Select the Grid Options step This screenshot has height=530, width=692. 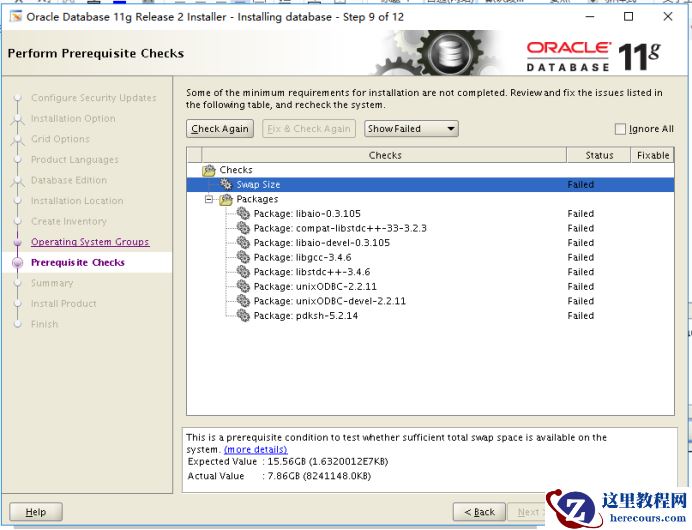click(60, 139)
